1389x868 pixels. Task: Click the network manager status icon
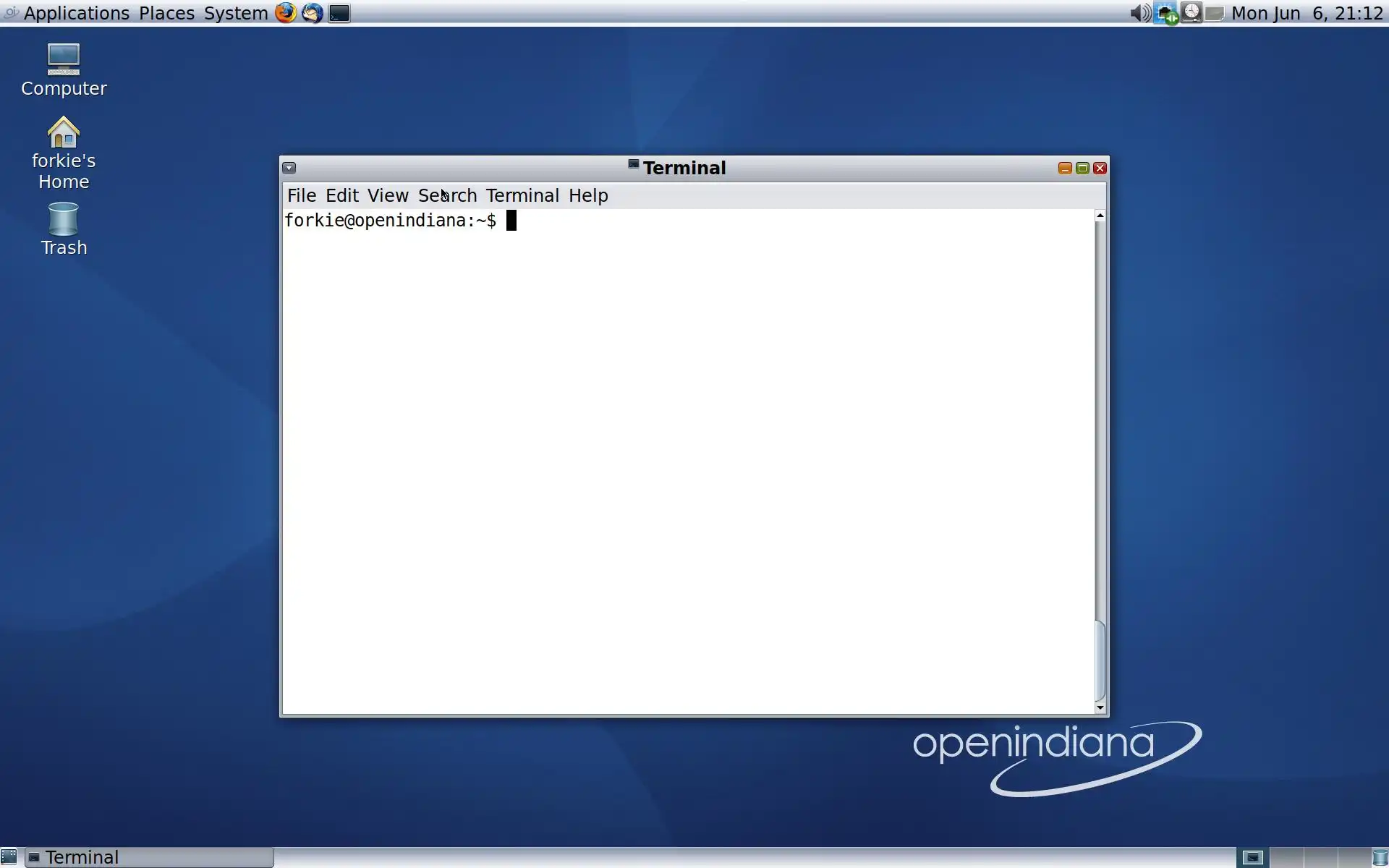[x=1165, y=13]
